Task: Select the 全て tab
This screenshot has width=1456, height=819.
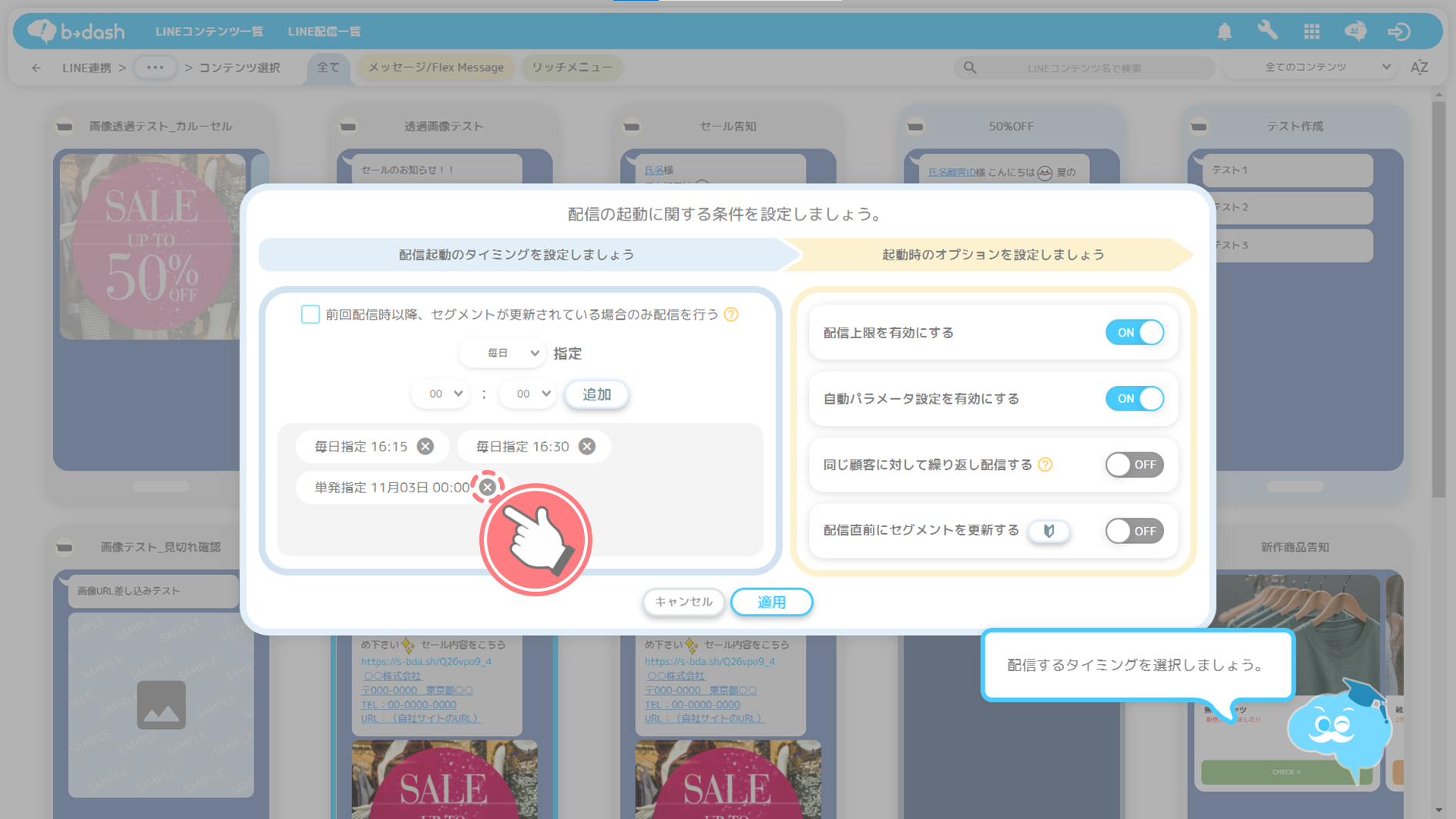Action: [328, 68]
